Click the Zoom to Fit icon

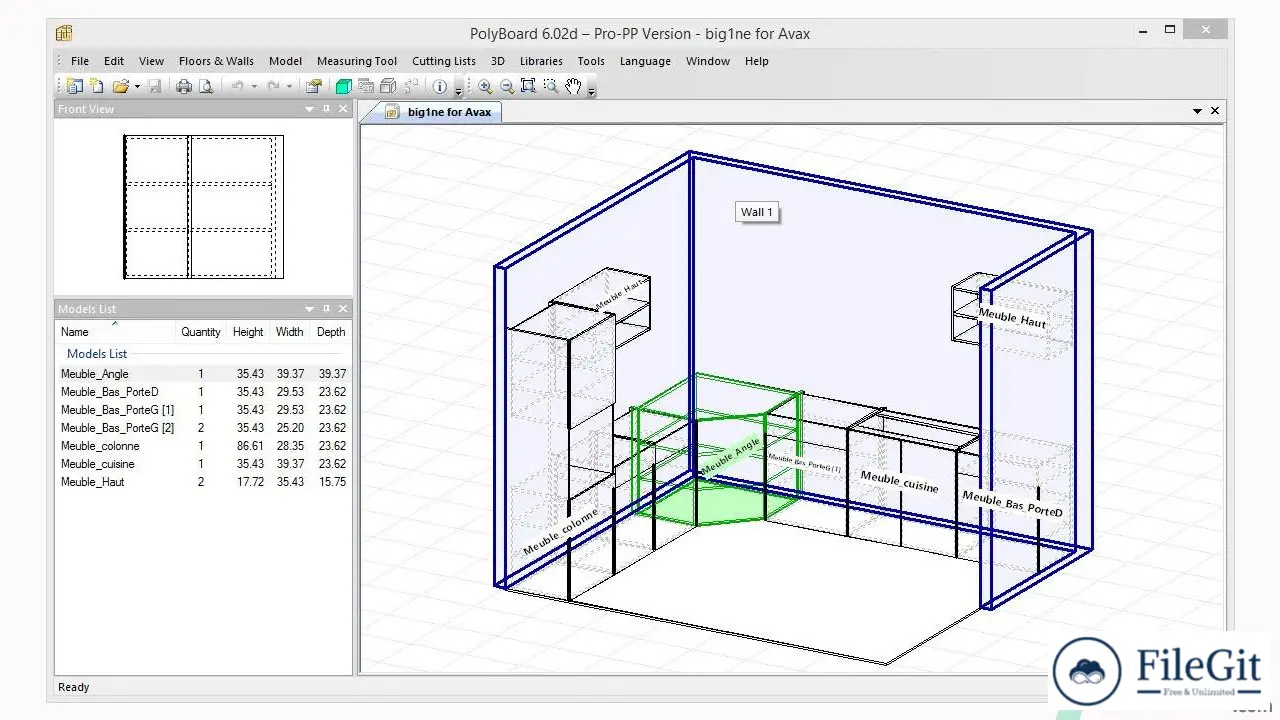(528, 87)
